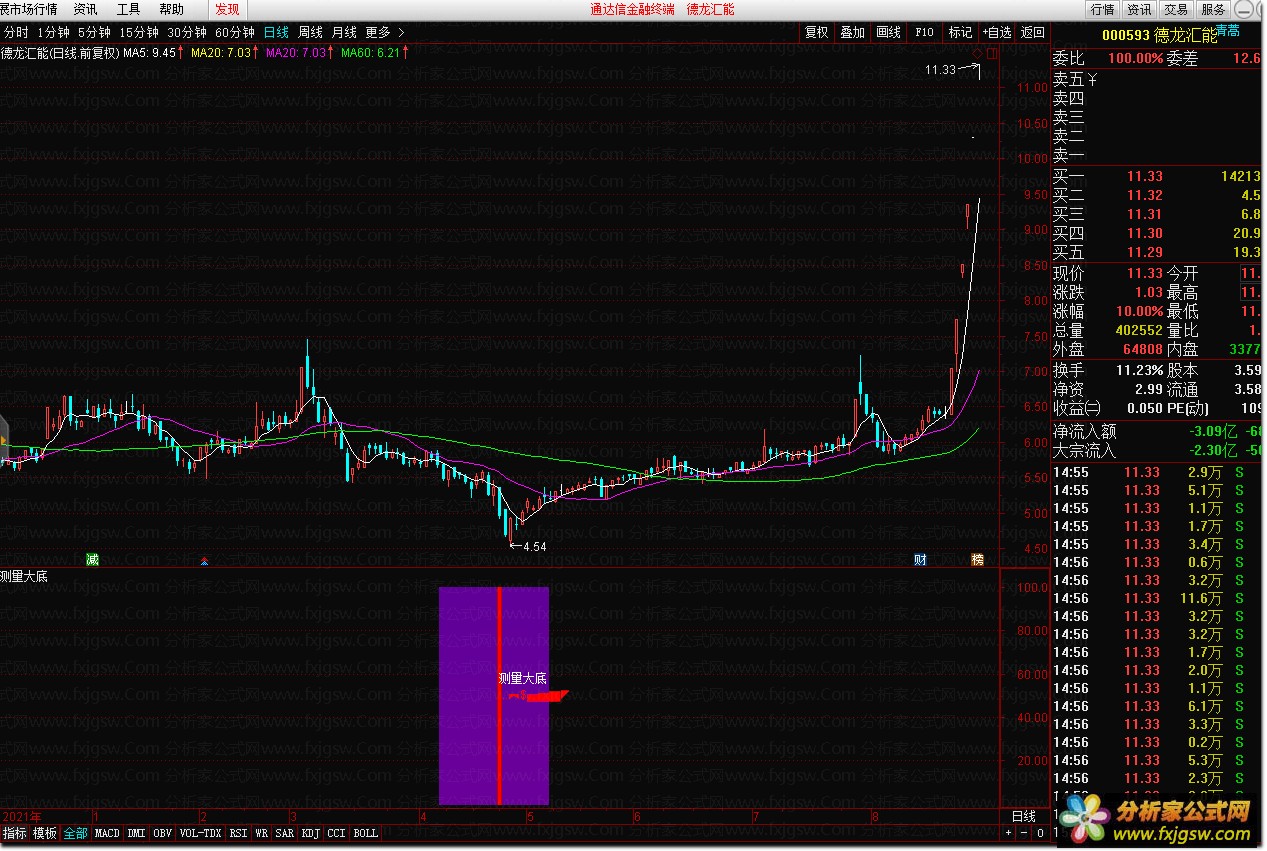
Task: Expand the 更多 periods dropdown
Action: [385, 32]
